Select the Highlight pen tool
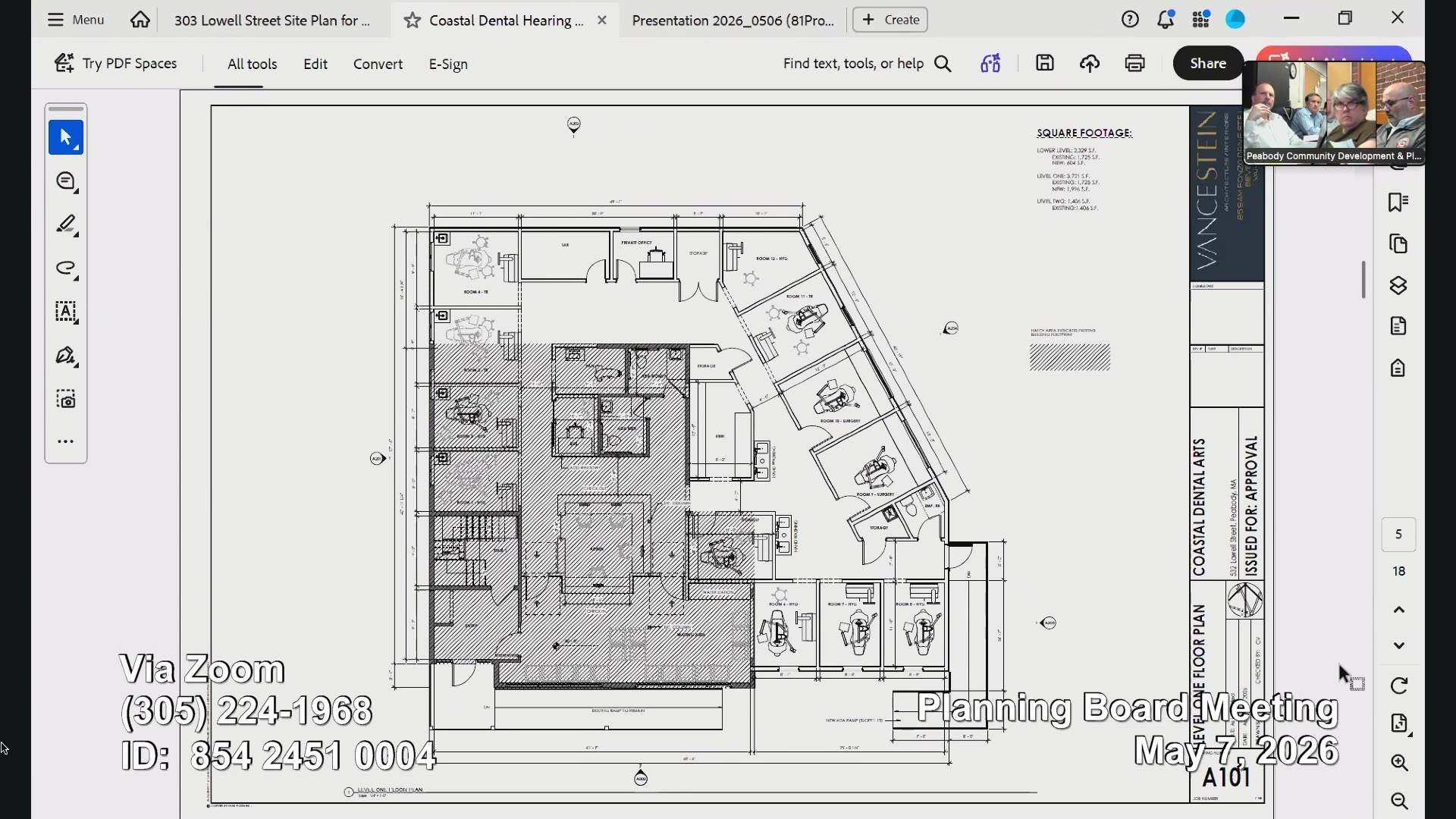 [x=66, y=225]
